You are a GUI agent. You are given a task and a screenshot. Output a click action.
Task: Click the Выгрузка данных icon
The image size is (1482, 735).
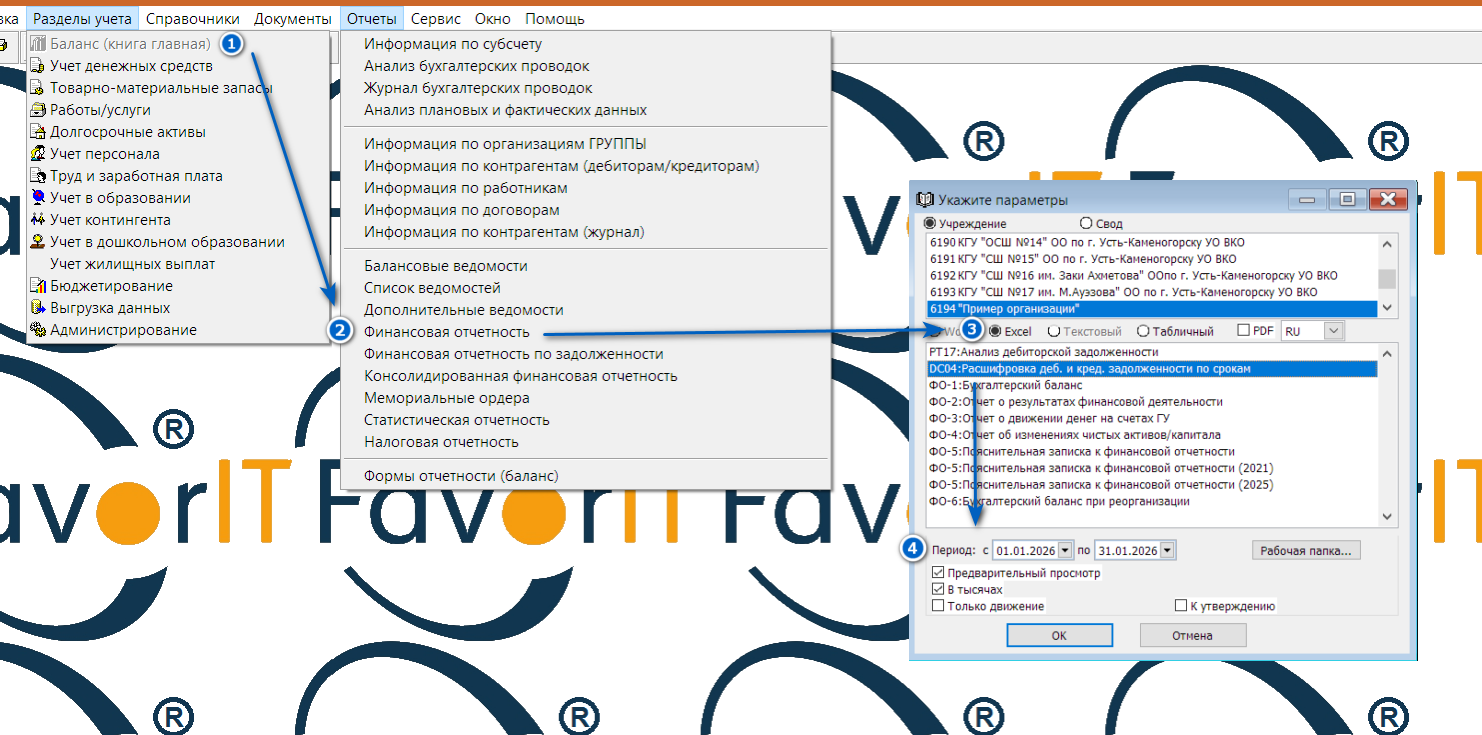tap(38, 308)
